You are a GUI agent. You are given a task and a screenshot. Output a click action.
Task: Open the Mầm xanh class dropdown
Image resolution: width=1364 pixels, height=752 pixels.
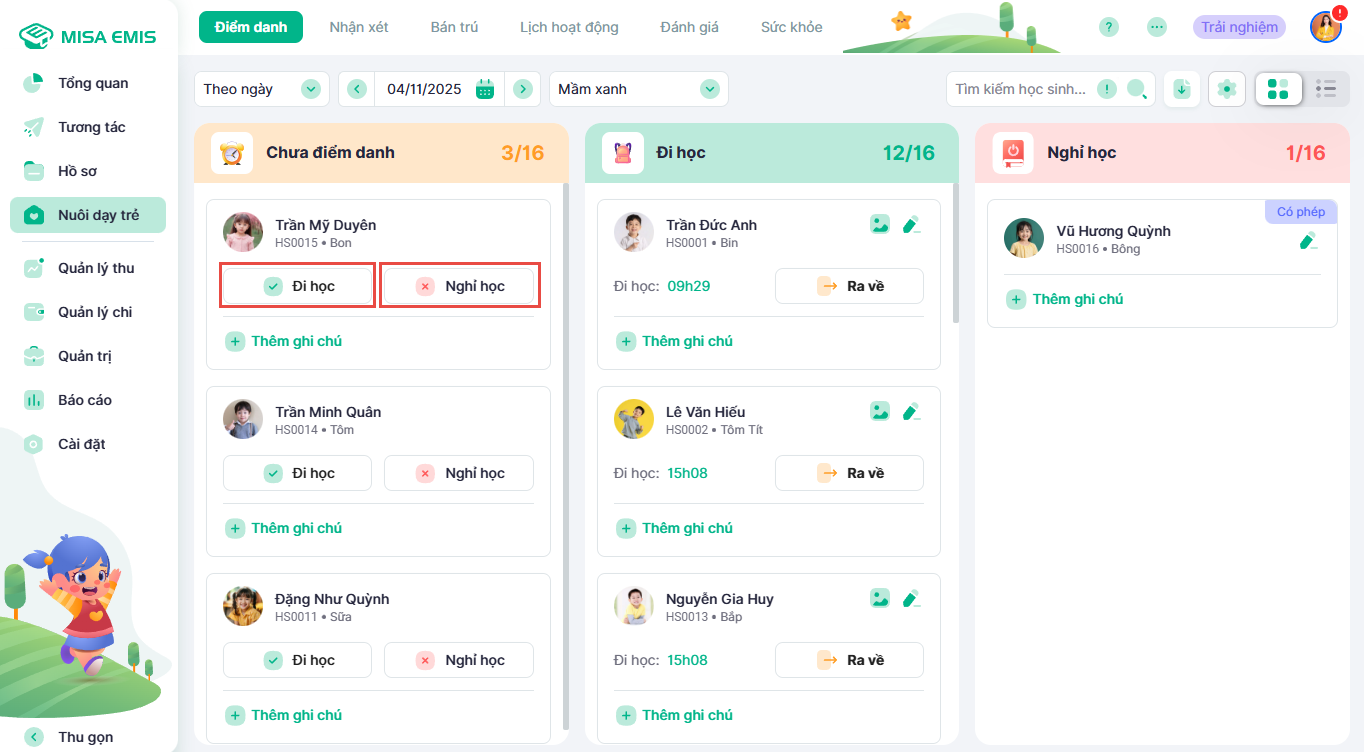638,89
